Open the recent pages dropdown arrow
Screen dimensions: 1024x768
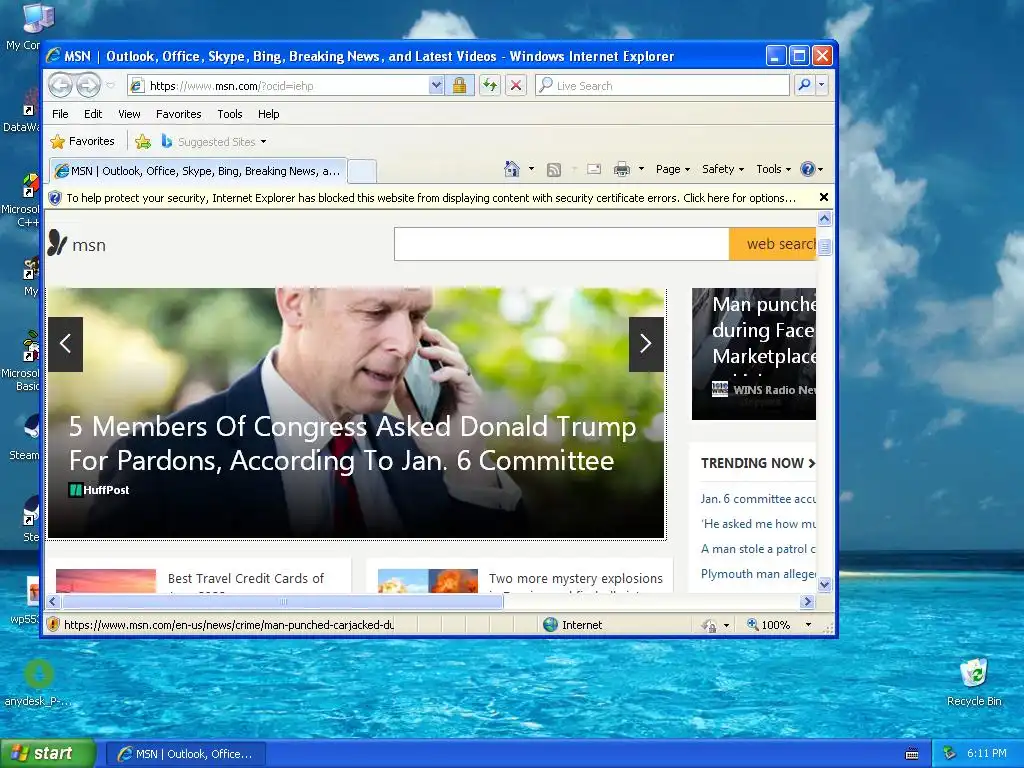click(x=110, y=86)
